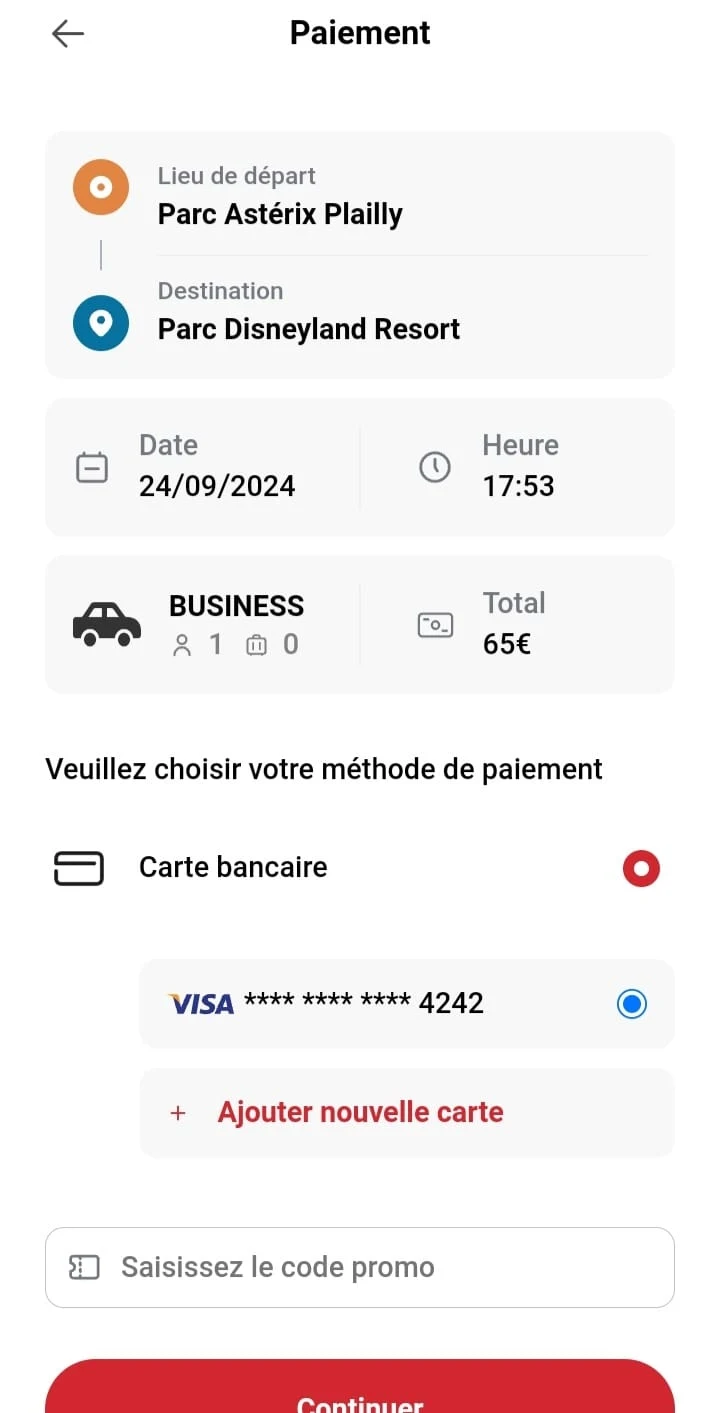Click the orange departure location icon
Screen dimensions: 720x1413
101,187
